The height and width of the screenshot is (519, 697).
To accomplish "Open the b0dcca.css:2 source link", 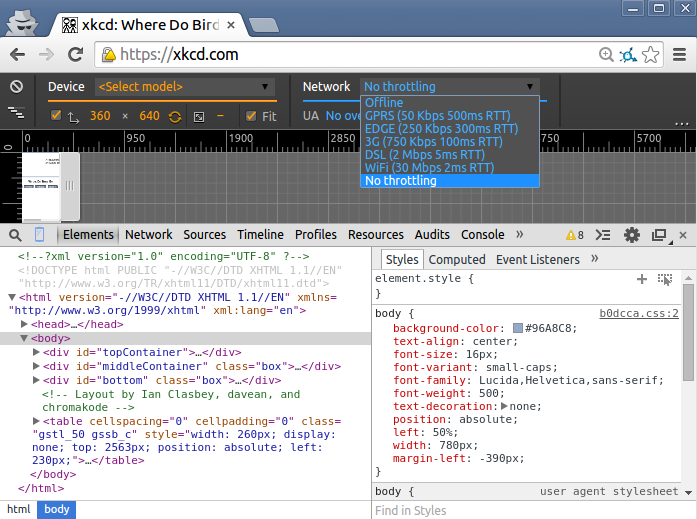I will pos(639,313).
